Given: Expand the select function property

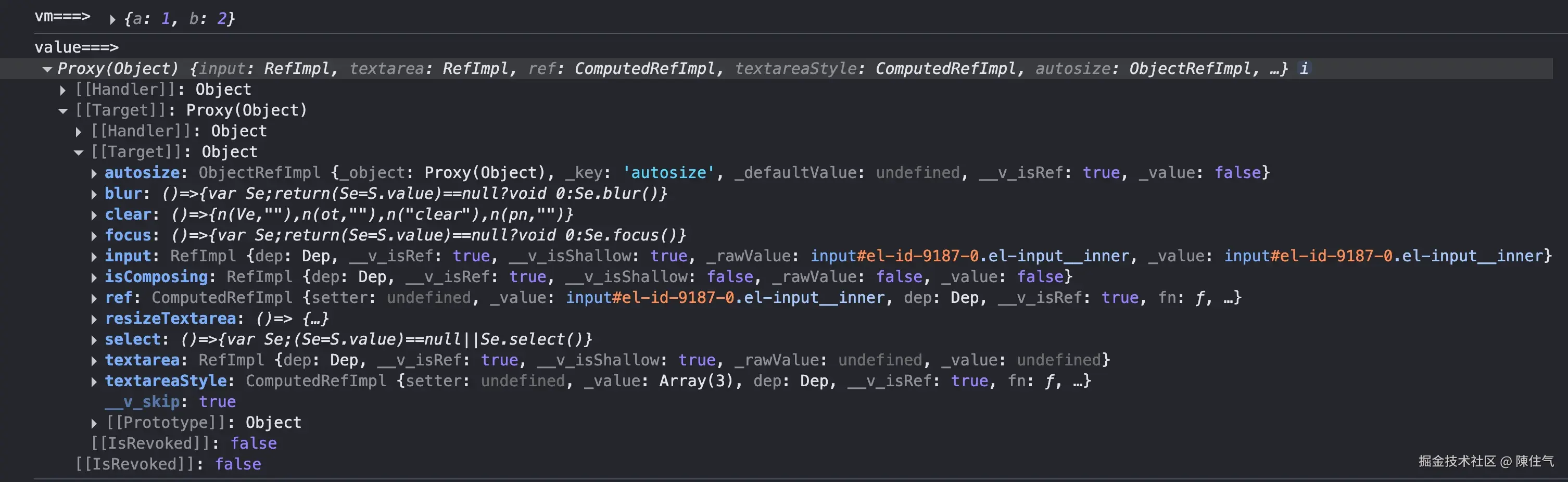Looking at the screenshot, I should 94,339.
